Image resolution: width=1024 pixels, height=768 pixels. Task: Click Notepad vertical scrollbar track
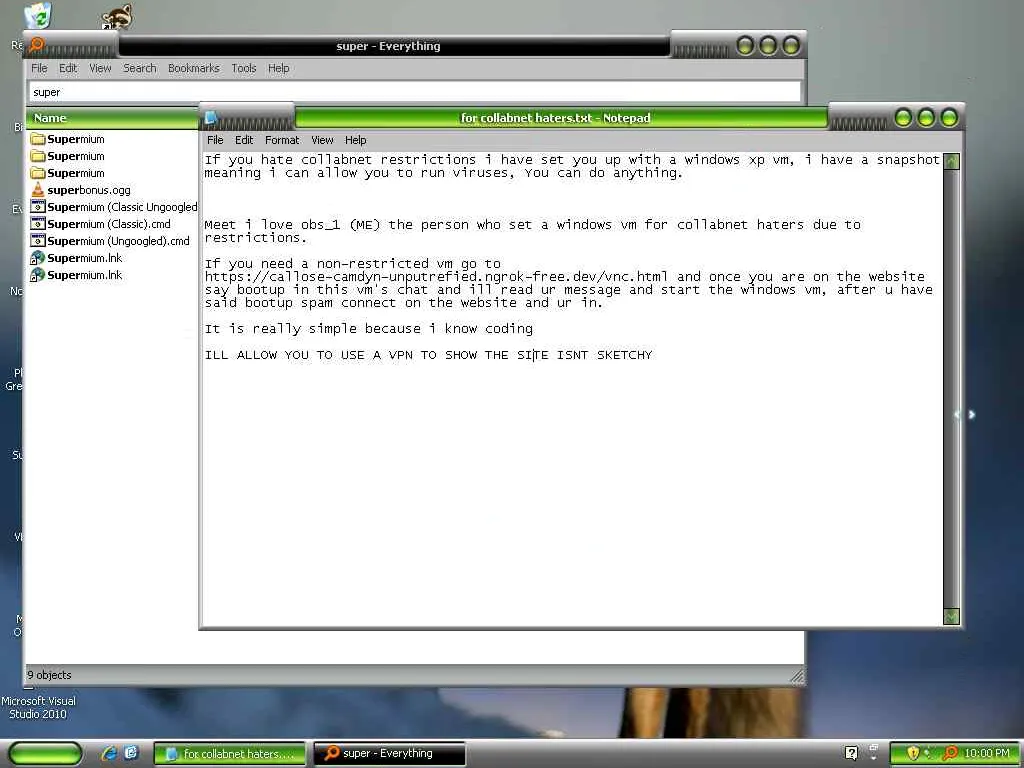click(952, 388)
